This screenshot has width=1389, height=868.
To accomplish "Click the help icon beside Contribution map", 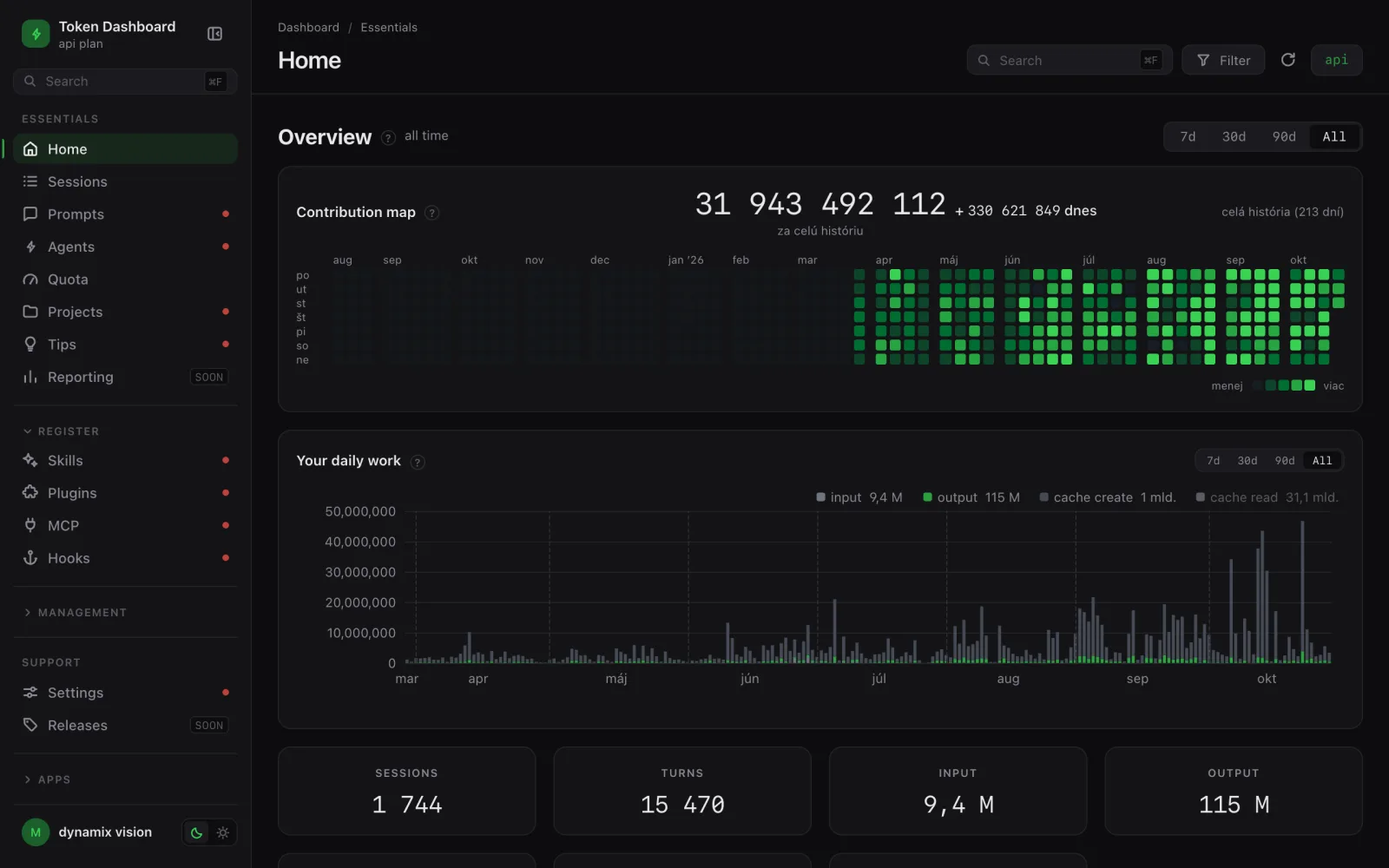I will [x=431, y=213].
